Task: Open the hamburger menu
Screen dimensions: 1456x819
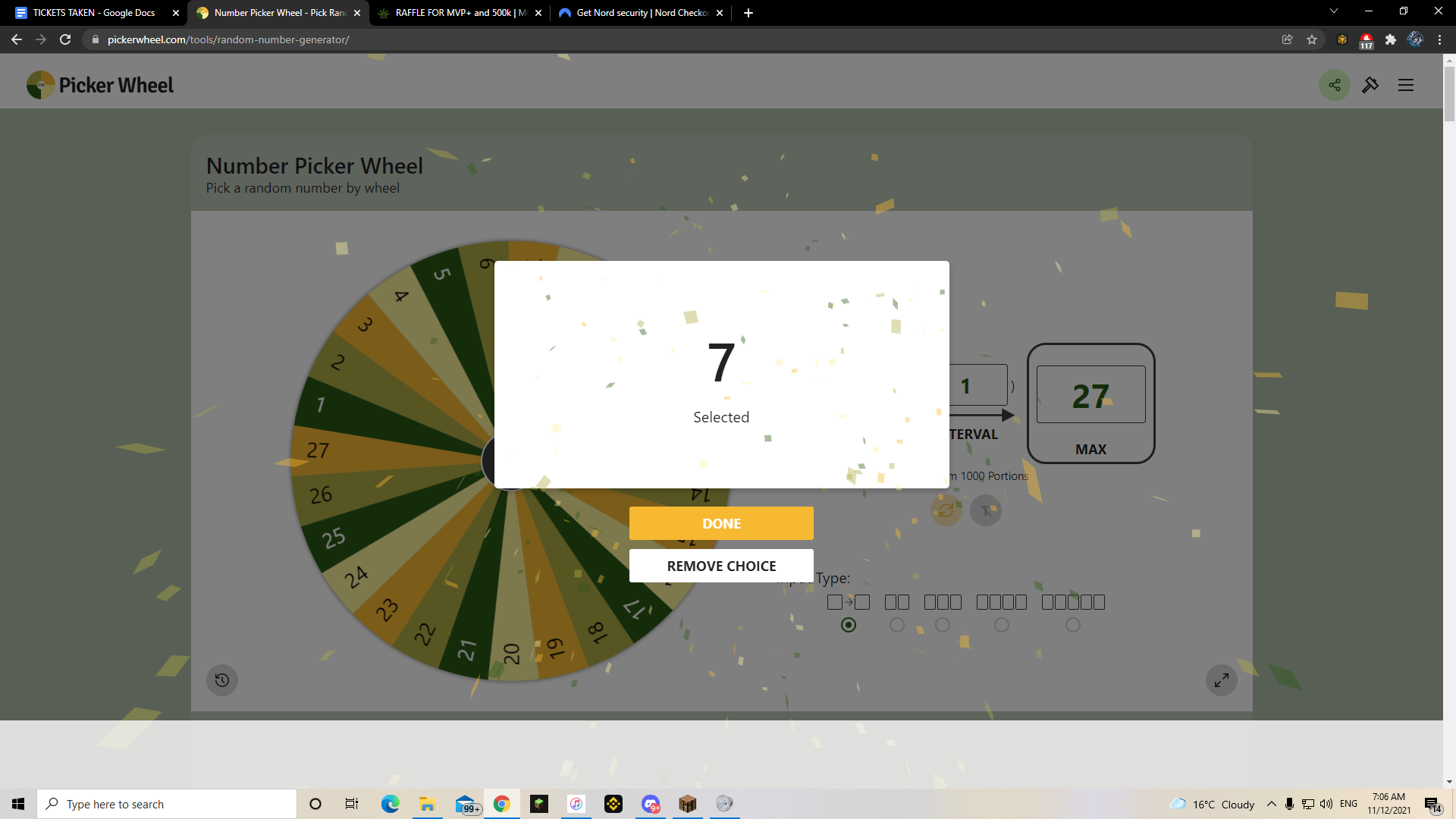Action: [x=1406, y=85]
